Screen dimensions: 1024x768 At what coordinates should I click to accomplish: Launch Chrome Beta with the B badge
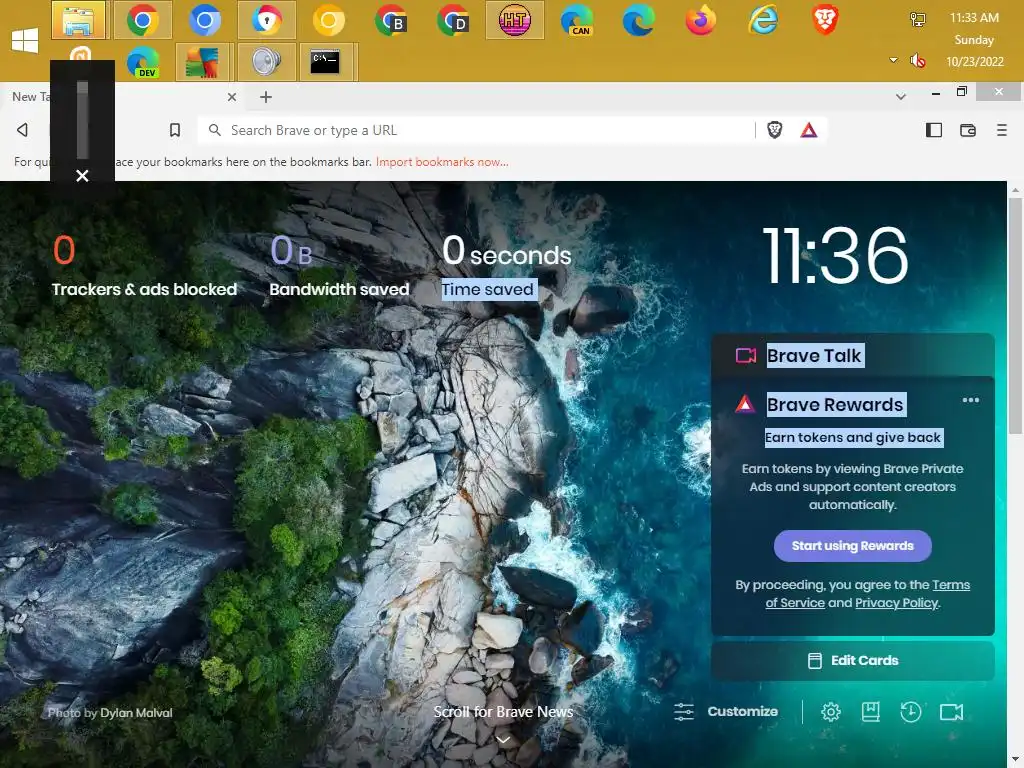click(391, 20)
